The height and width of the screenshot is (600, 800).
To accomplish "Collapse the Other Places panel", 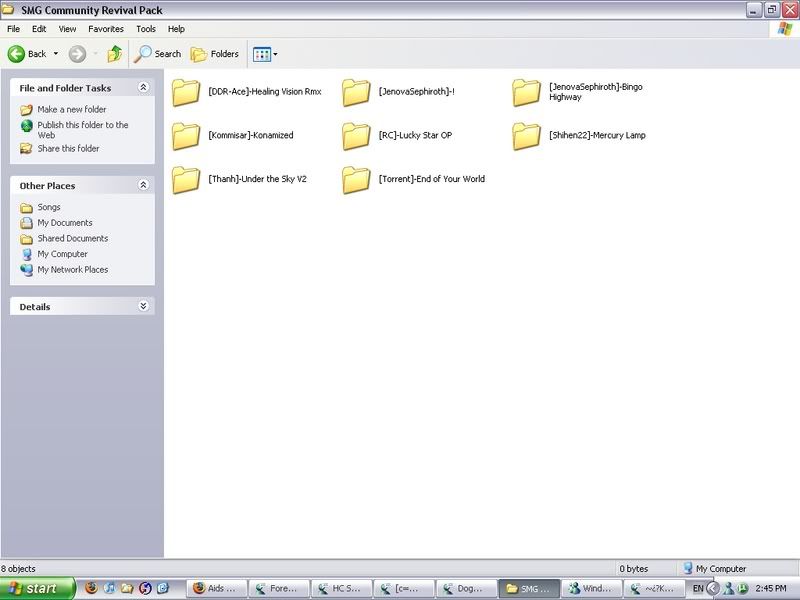I will point(143,185).
